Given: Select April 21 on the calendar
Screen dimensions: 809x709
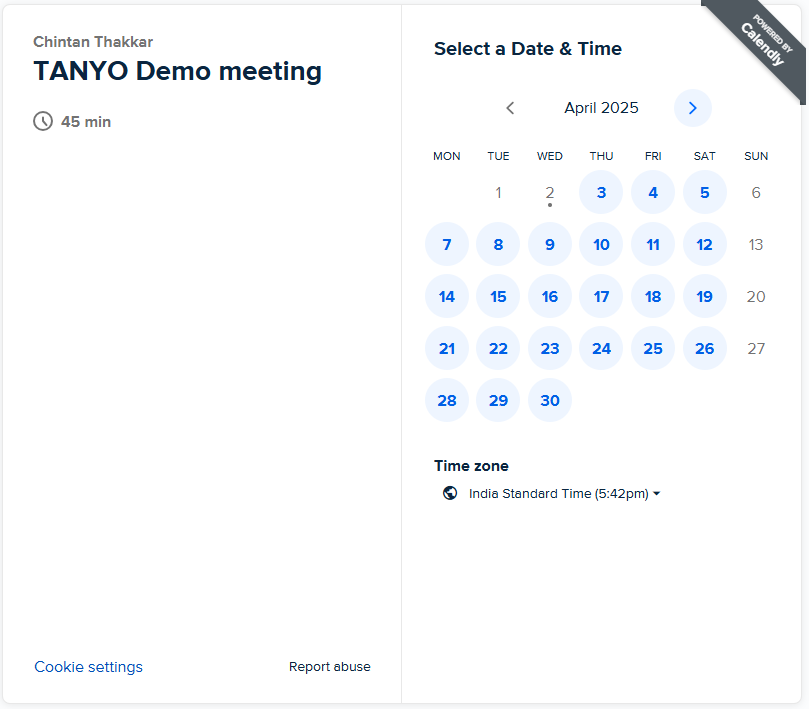Looking at the screenshot, I should click(447, 349).
